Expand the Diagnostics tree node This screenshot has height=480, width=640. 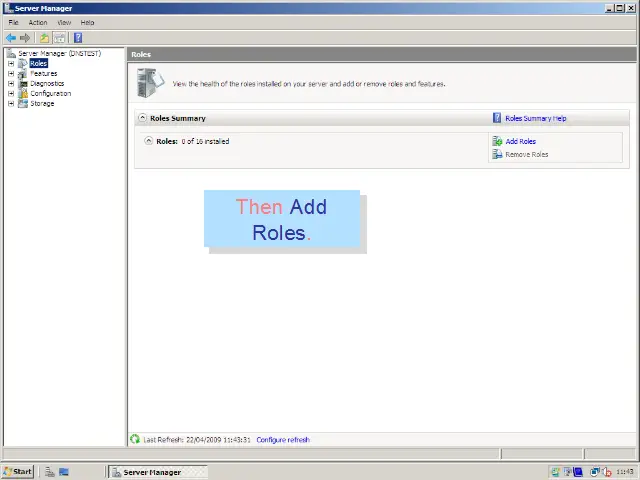(11, 84)
